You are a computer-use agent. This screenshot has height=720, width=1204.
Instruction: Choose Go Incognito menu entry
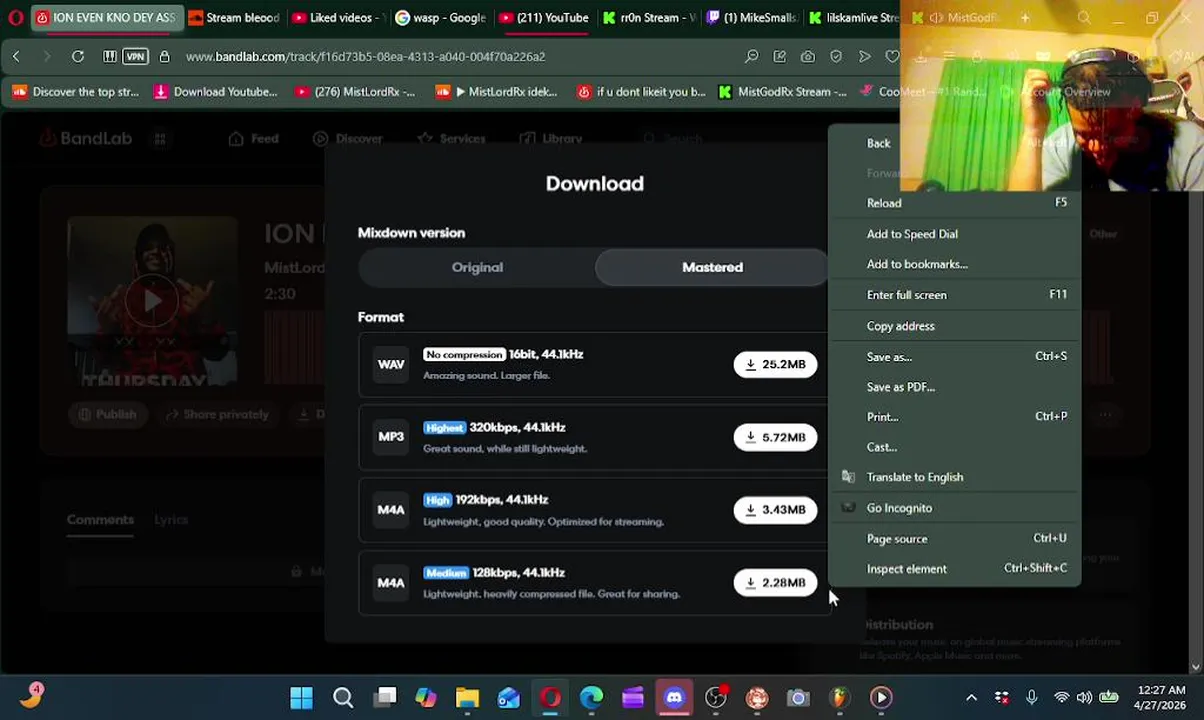pyautogui.click(x=954, y=508)
